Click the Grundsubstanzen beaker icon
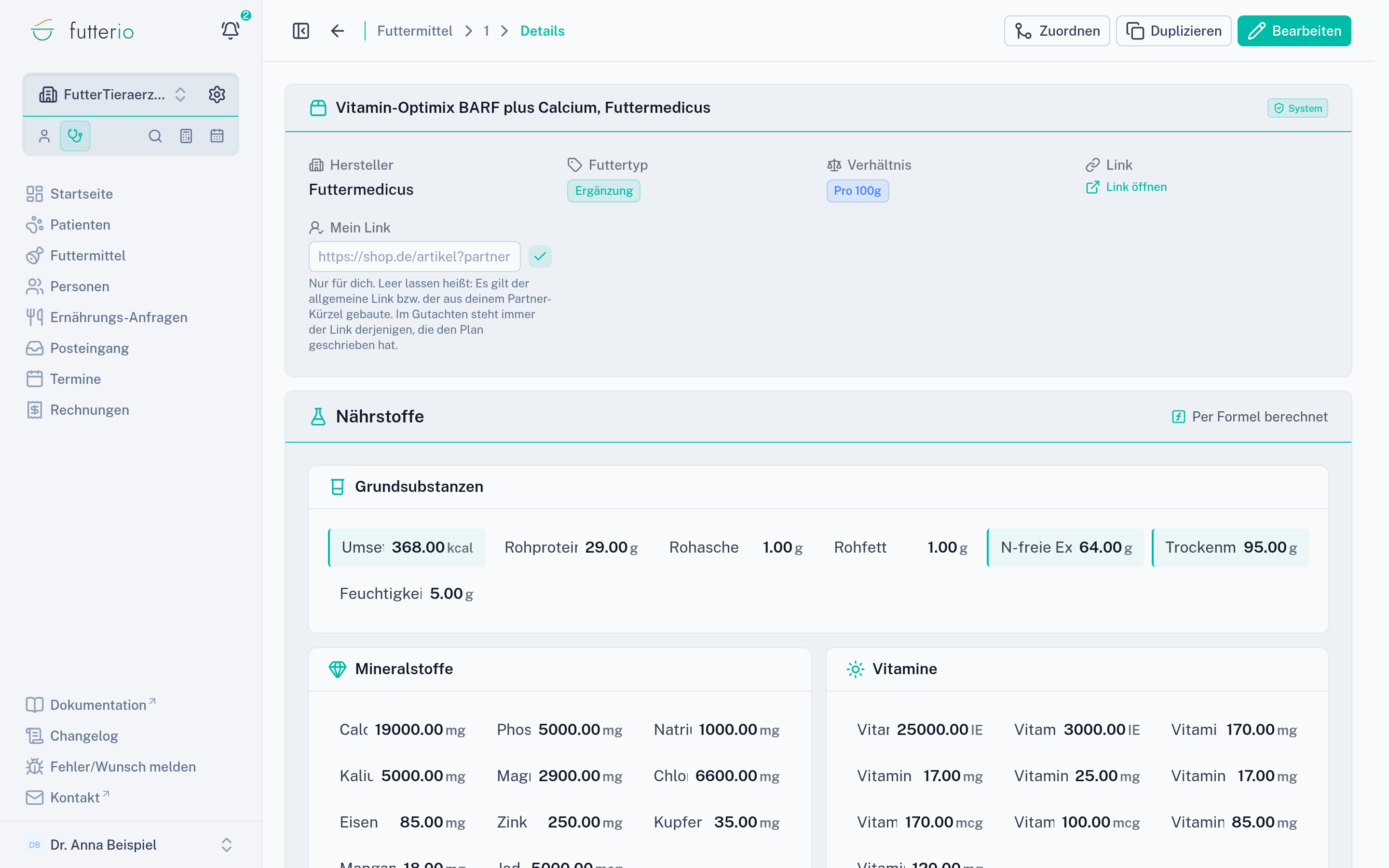This screenshot has width=1389, height=868. point(338,487)
